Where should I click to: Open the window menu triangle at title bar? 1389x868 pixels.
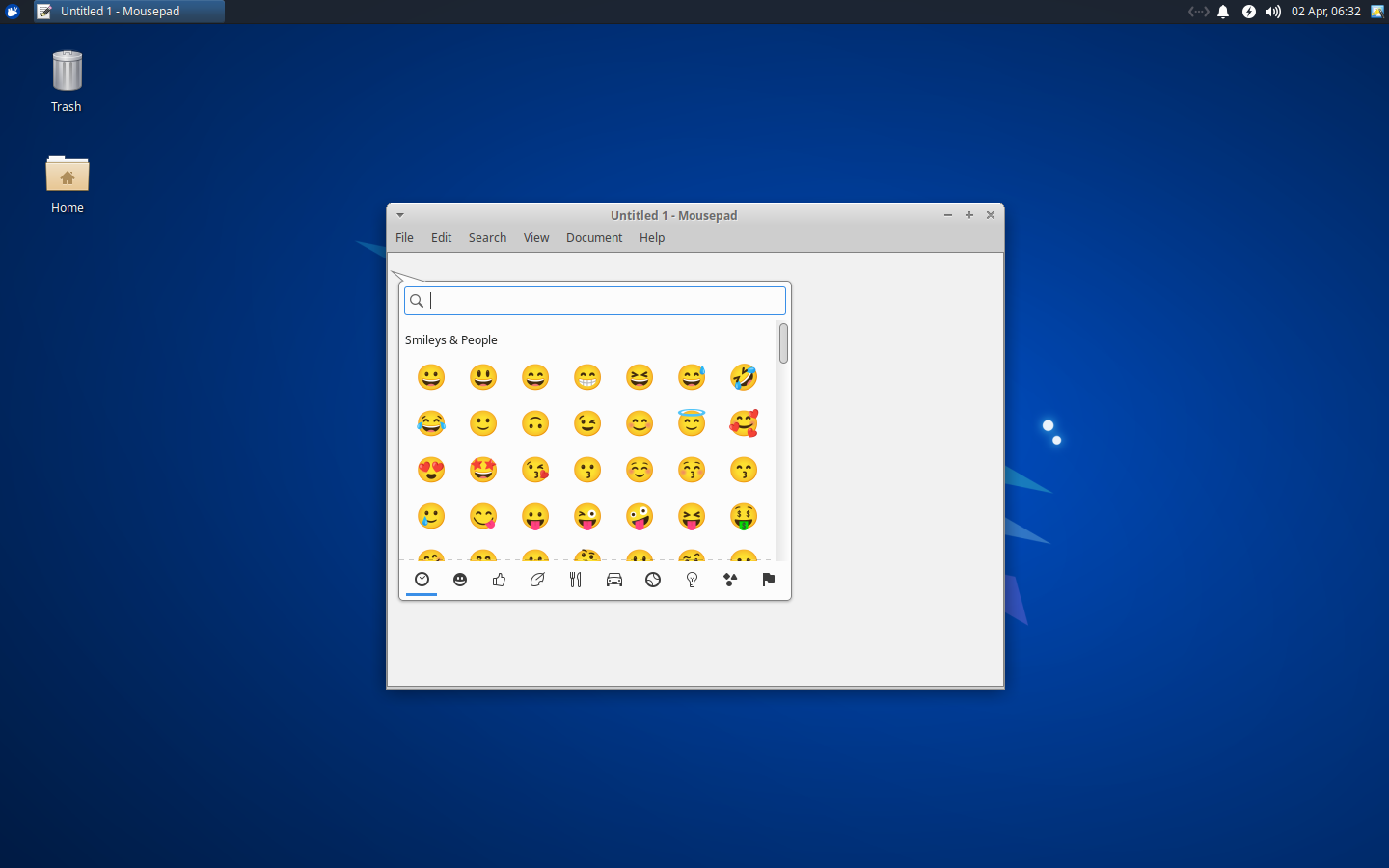pyautogui.click(x=399, y=214)
